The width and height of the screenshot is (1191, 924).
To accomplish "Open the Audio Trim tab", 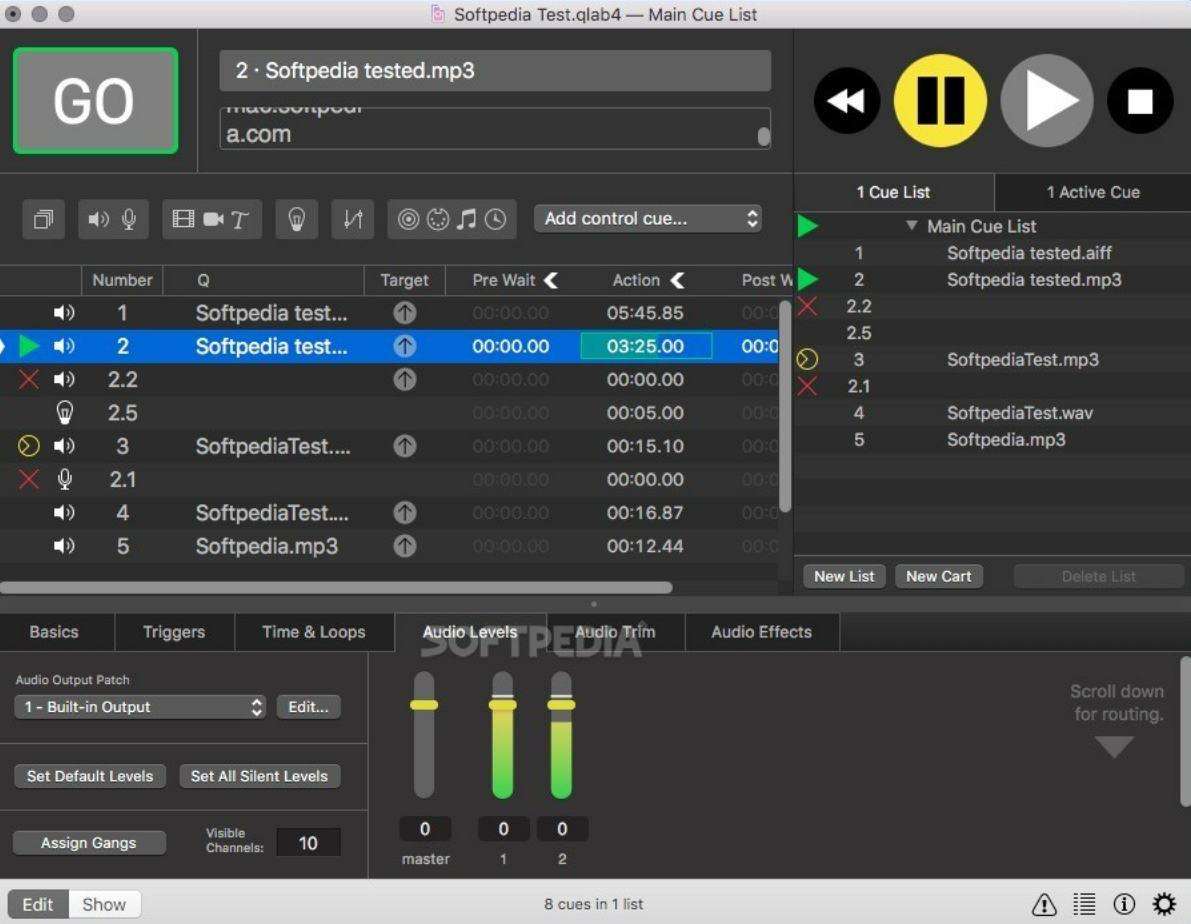I will point(615,631).
